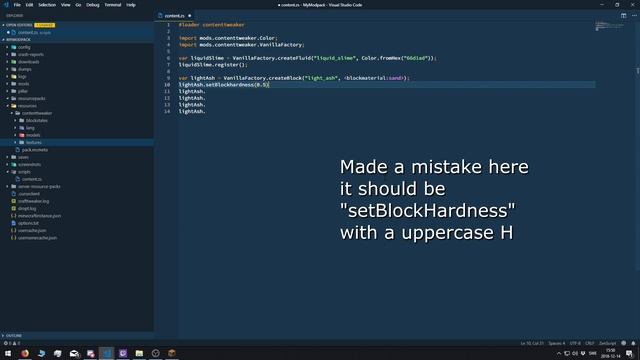Viewport: 640px width, 360px height.
Task: Open Firefox from the taskbar
Action: [25, 353]
